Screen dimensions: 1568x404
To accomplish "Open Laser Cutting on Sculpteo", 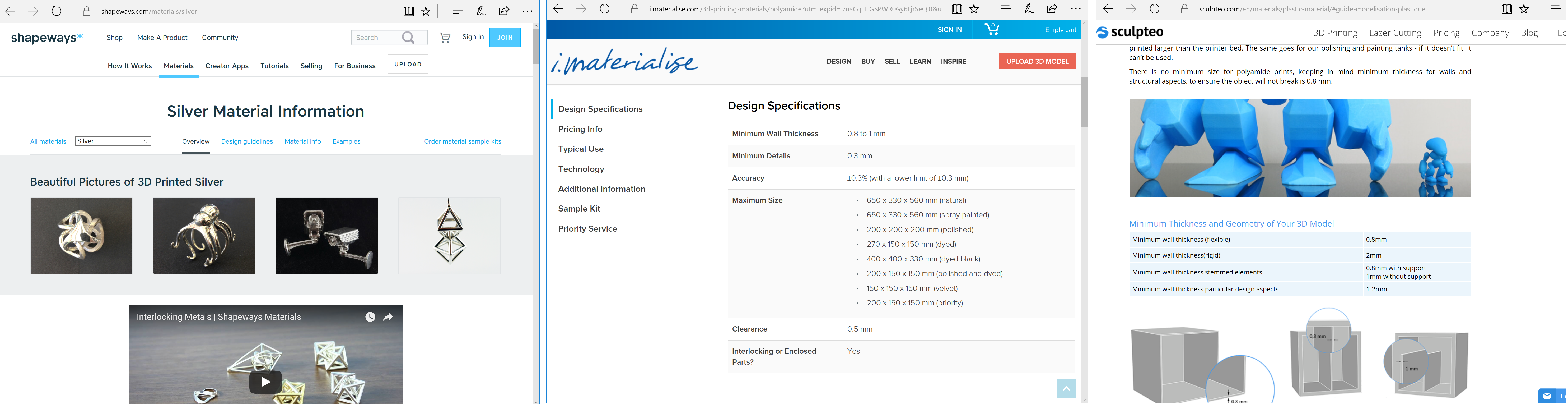I will 1395,33.
